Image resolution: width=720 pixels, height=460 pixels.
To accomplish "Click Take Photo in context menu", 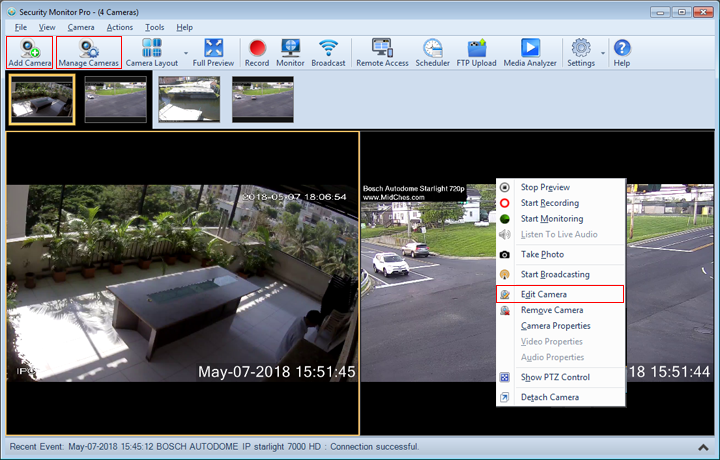I will click(542, 254).
